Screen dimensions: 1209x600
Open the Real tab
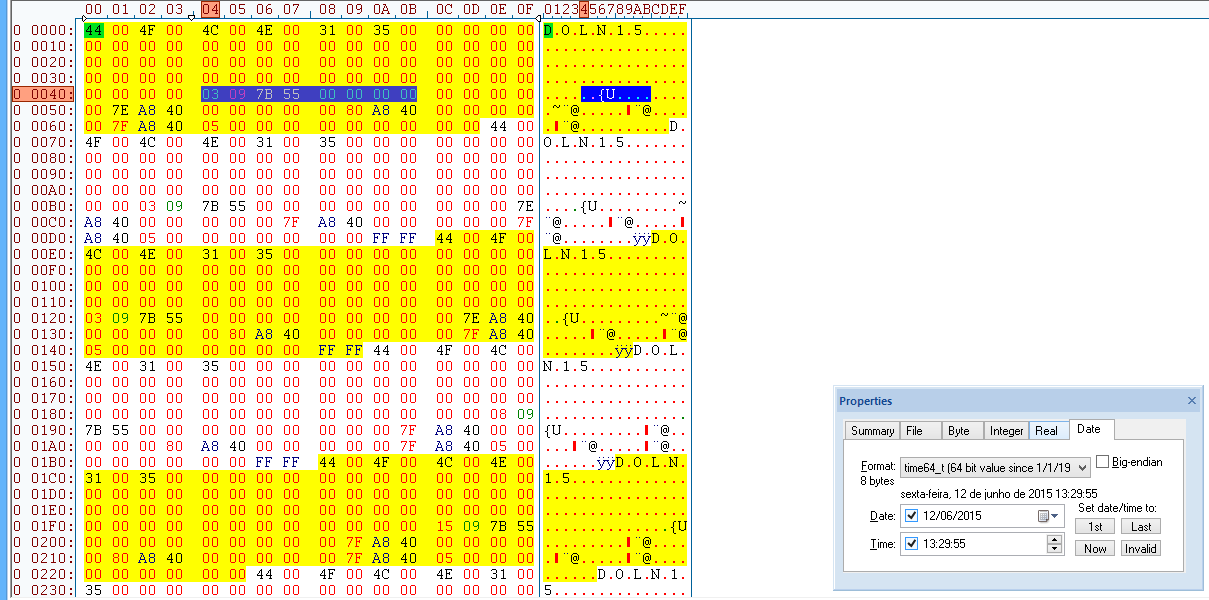tap(1046, 431)
